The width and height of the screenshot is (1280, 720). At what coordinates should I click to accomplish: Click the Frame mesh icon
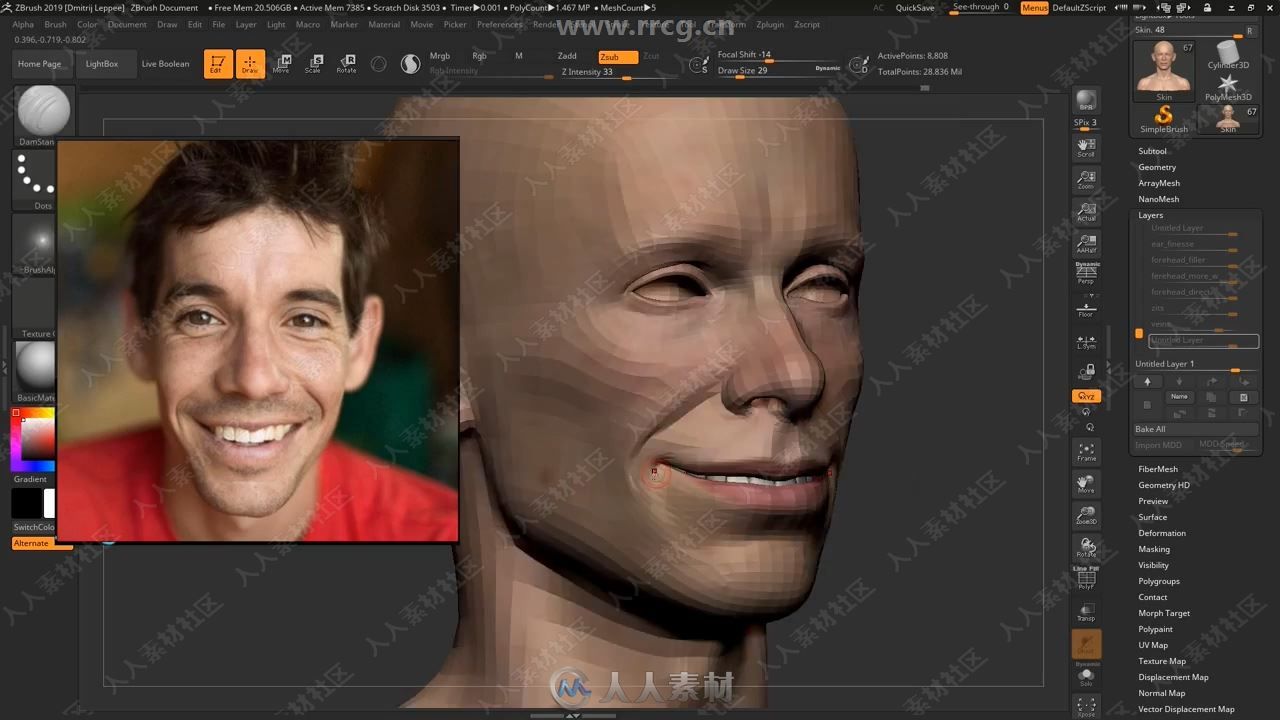pyautogui.click(x=1086, y=452)
